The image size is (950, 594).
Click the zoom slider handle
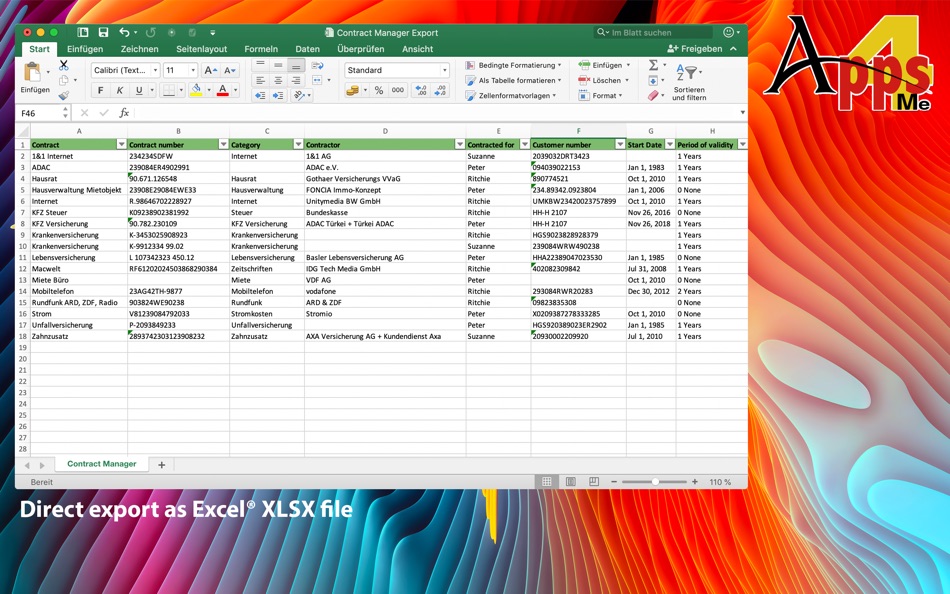coord(655,482)
